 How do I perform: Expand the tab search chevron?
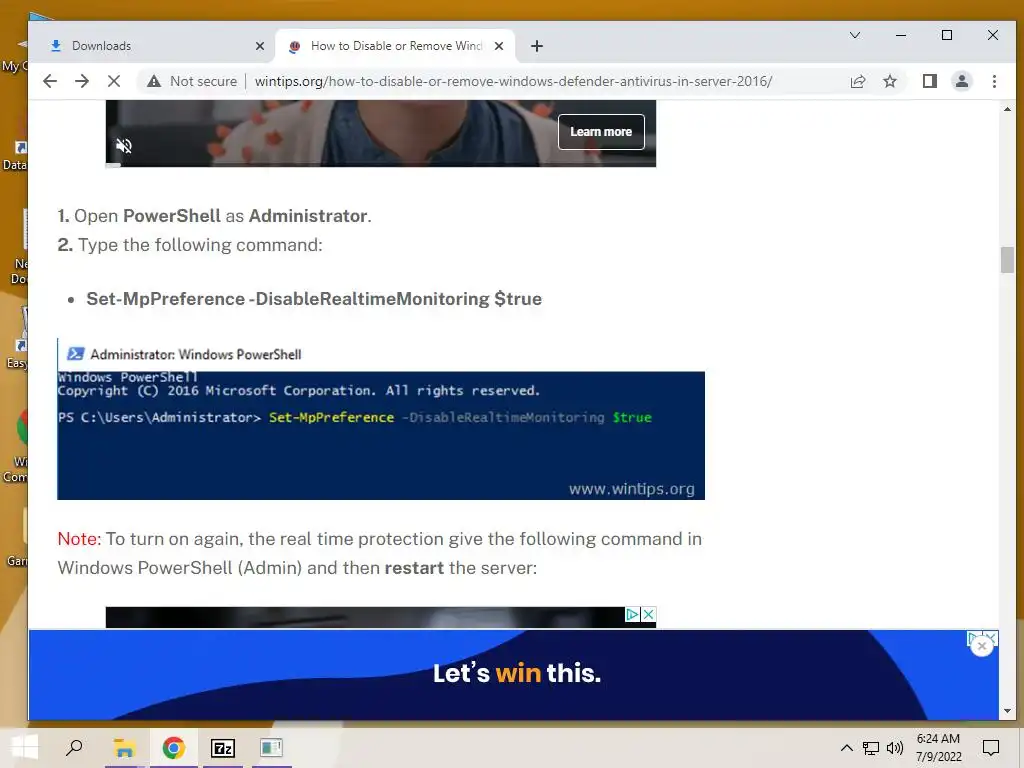point(854,35)
